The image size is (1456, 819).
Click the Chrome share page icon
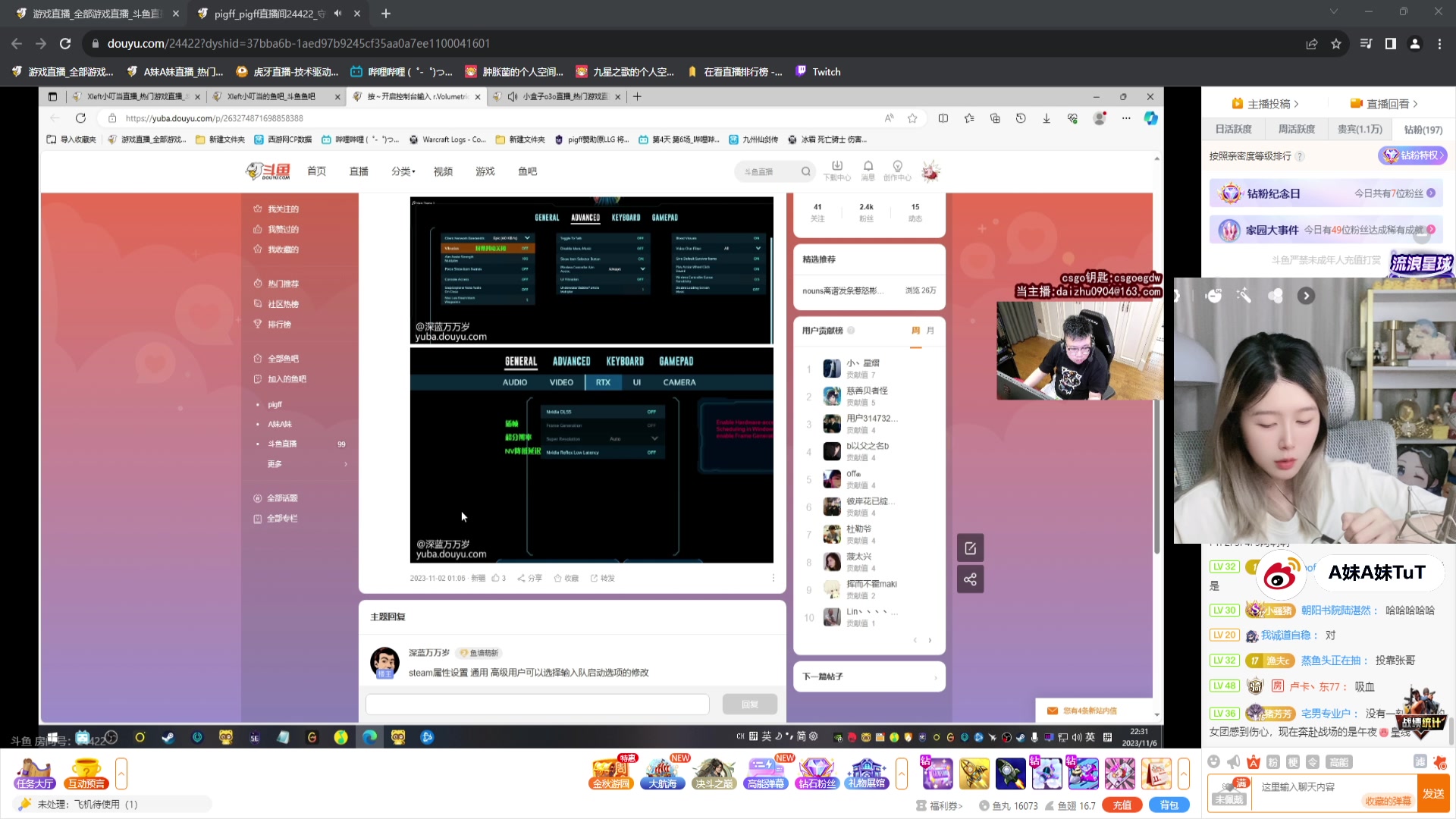[1312, 44]
